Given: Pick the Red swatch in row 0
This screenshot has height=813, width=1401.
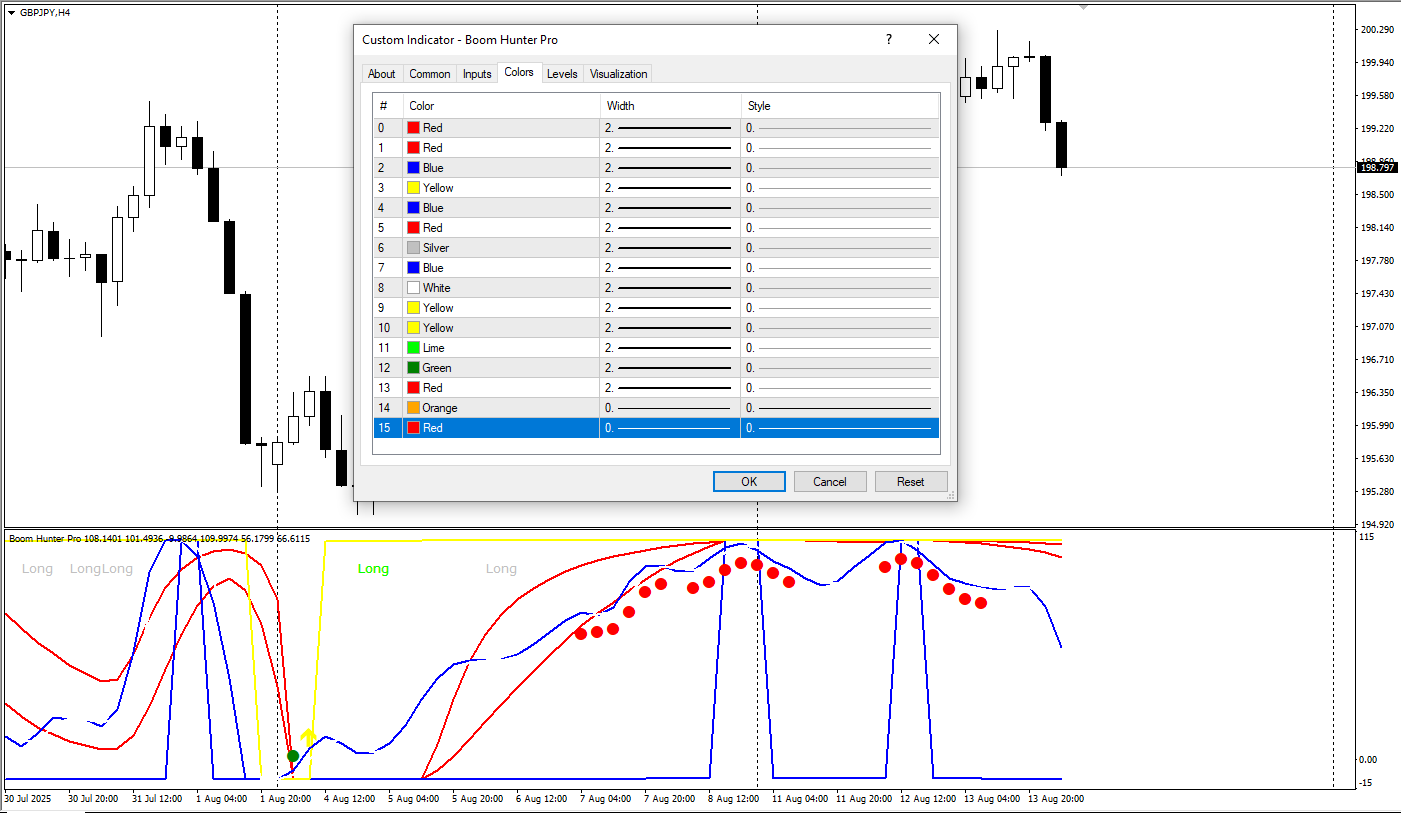Looking at the screenshot, I should click(x=413, y=128).
